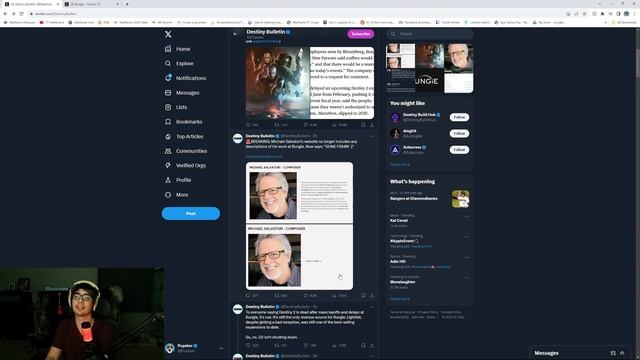Share the Destiny 2 isn't dead post
Screen dimensions: 640x360
pyautogui.click(x=372, y=345)
